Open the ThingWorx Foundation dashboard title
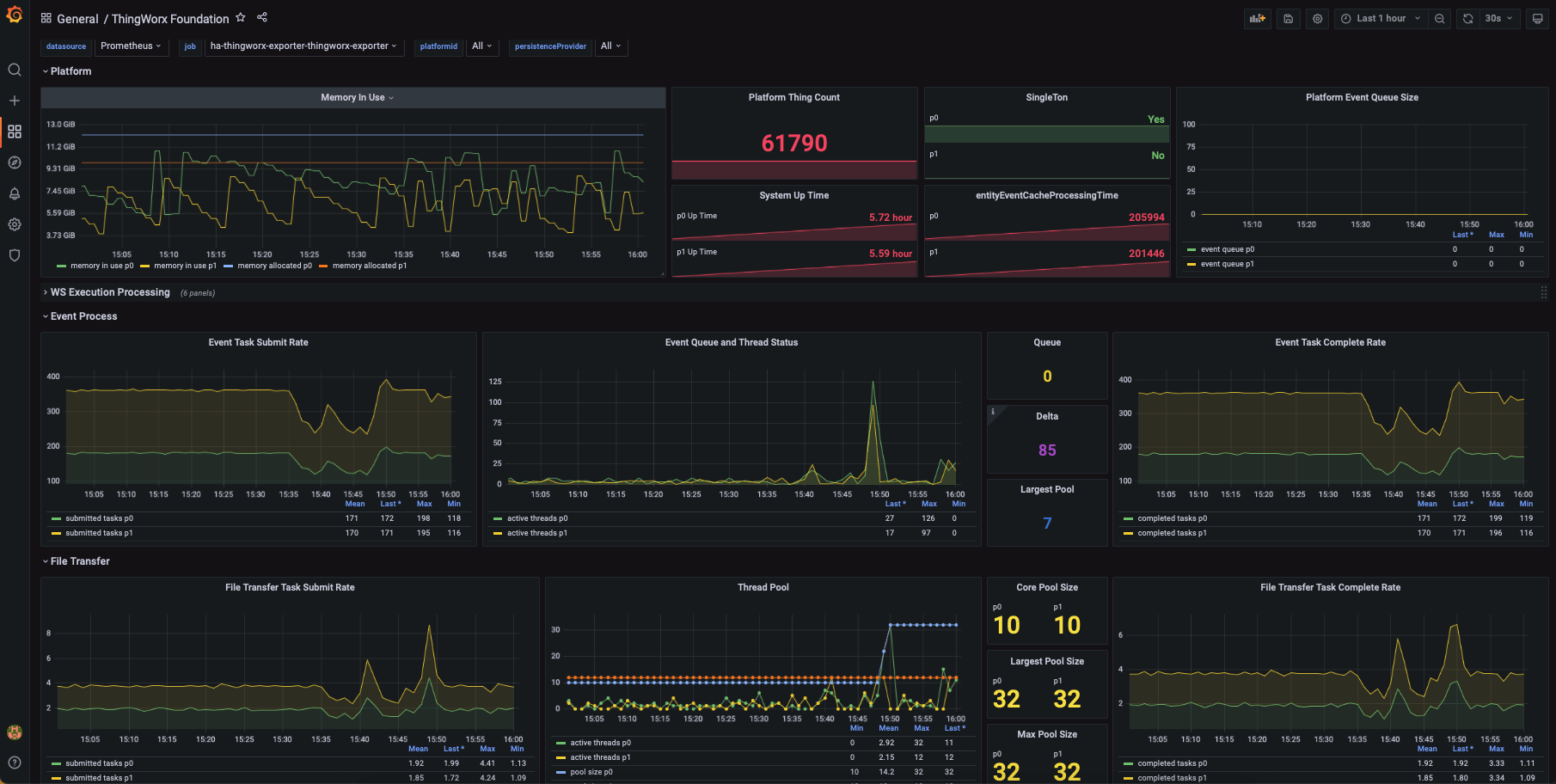 [x=170, y=19]
